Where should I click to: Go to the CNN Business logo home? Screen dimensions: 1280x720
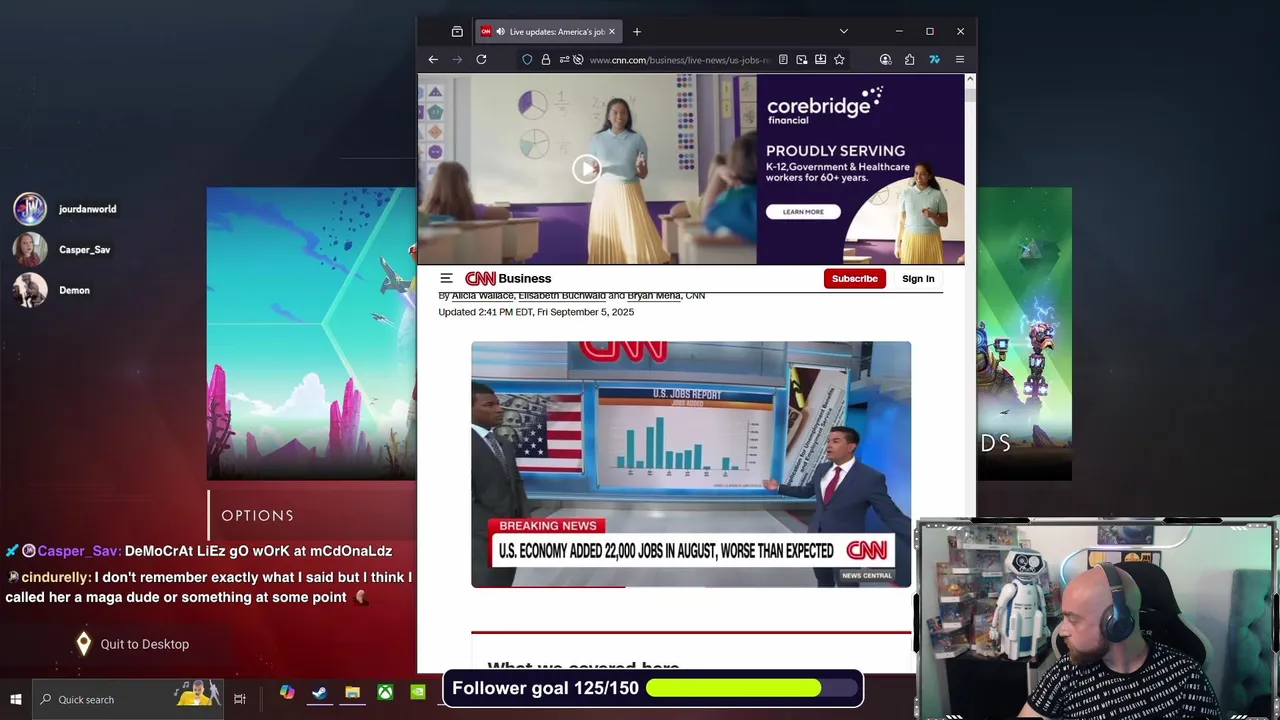pos(508,279)
